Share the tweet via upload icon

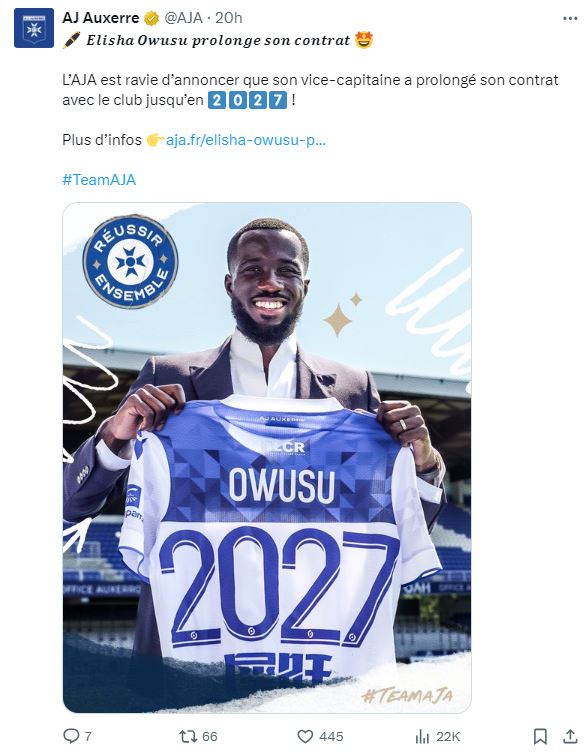[570, 736]
